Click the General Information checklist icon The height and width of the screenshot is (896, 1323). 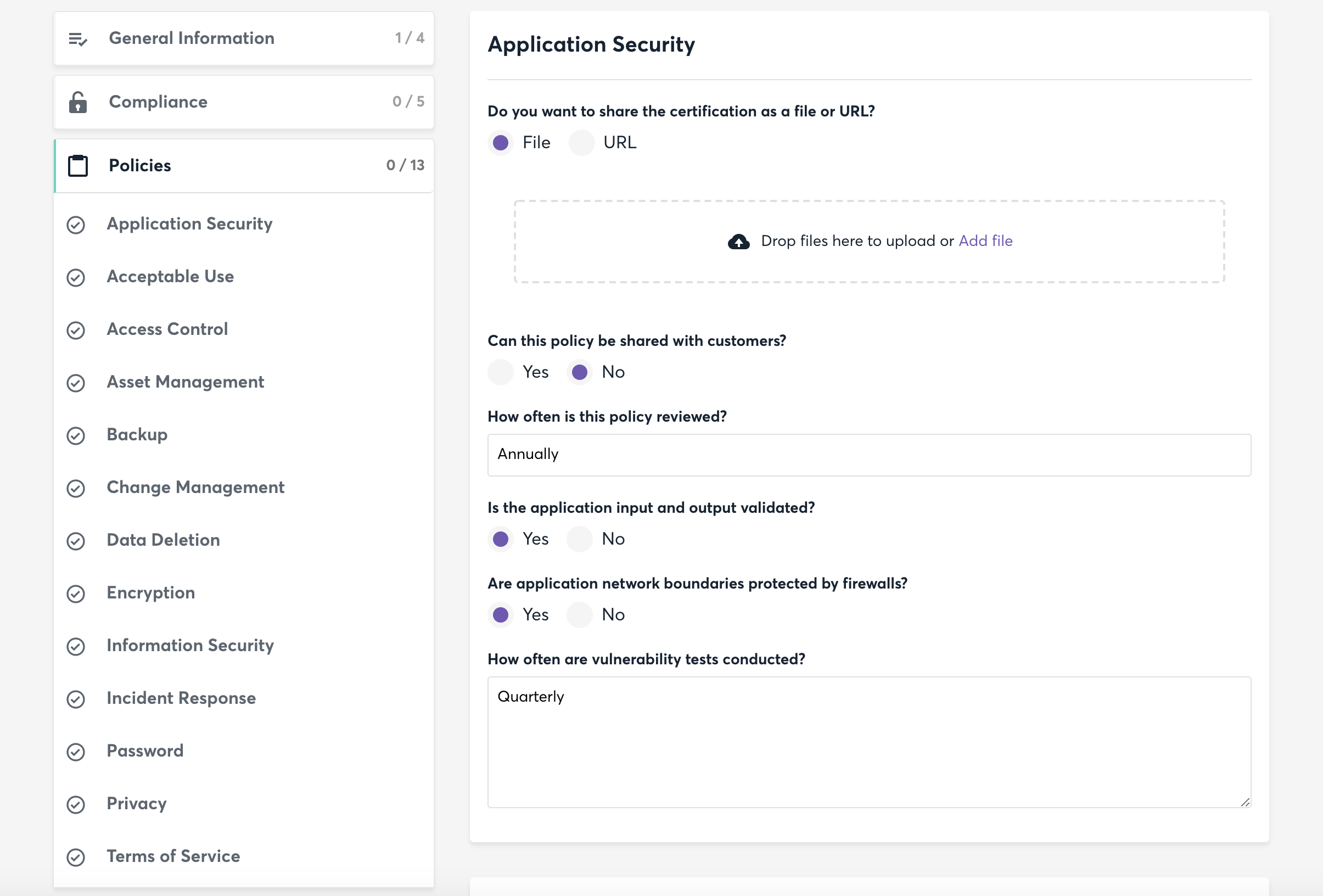coord(77,39)
